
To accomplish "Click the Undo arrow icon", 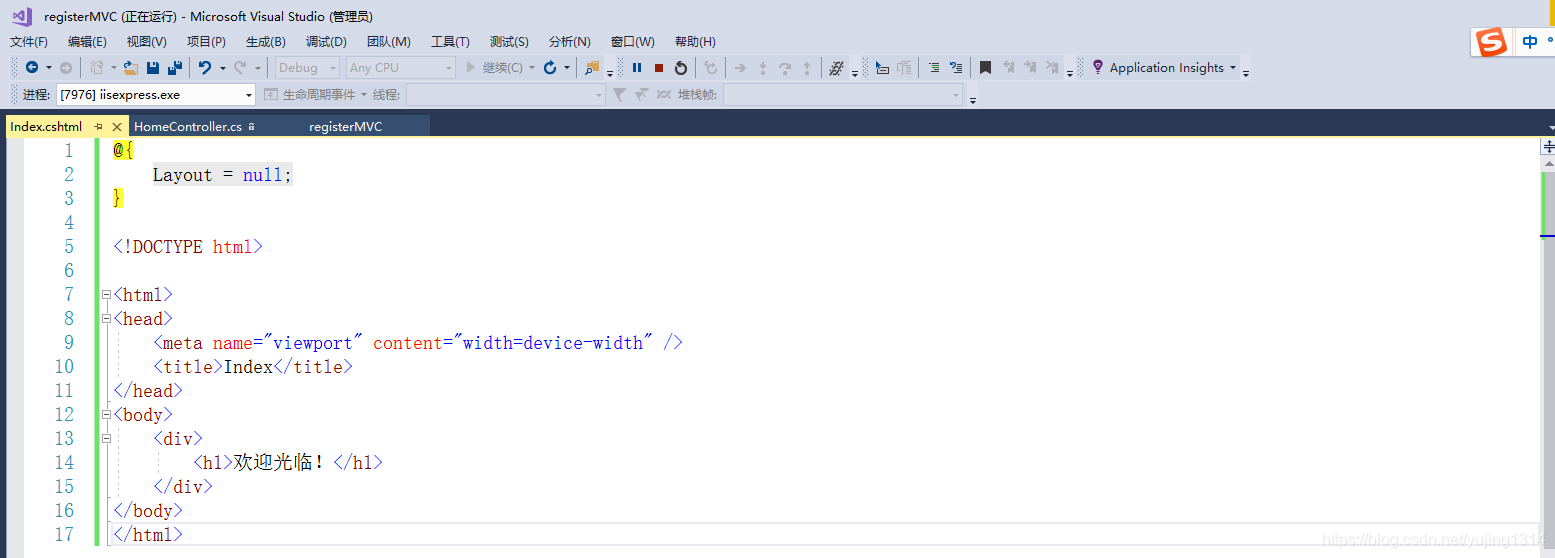I will [x=205, y=68].
